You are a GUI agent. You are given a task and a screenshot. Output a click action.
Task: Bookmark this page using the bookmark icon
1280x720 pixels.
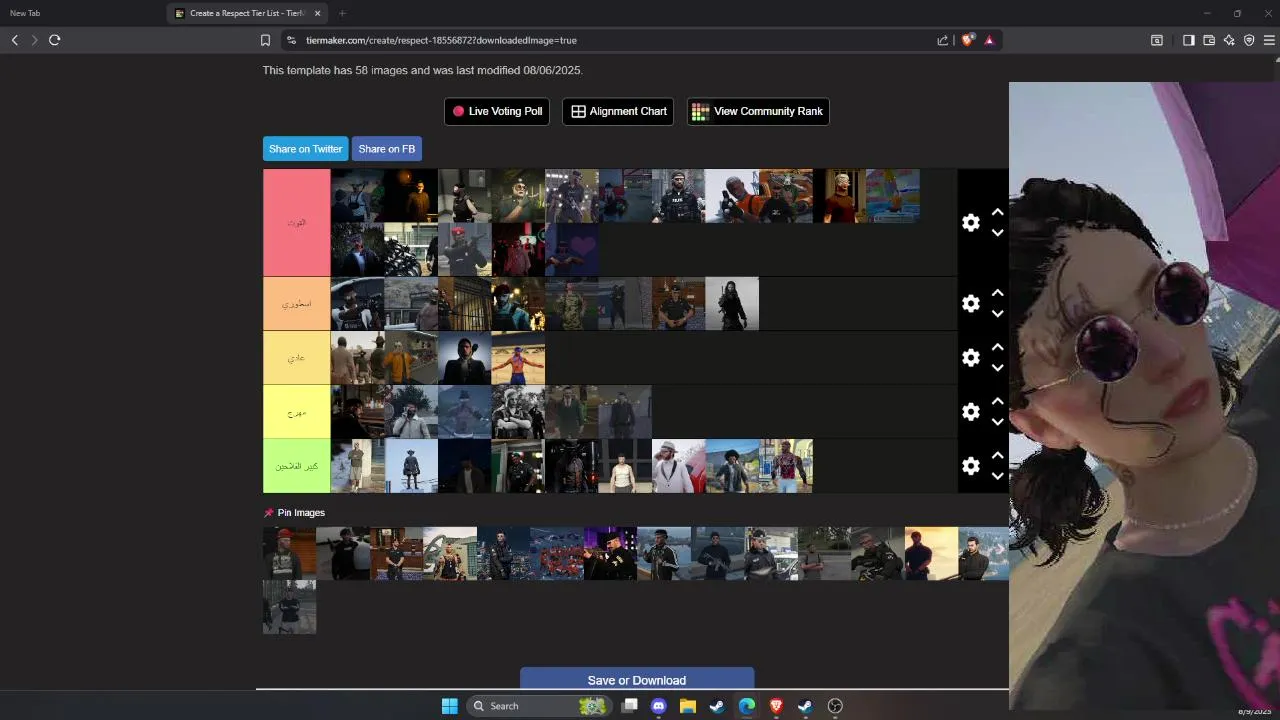265,40
